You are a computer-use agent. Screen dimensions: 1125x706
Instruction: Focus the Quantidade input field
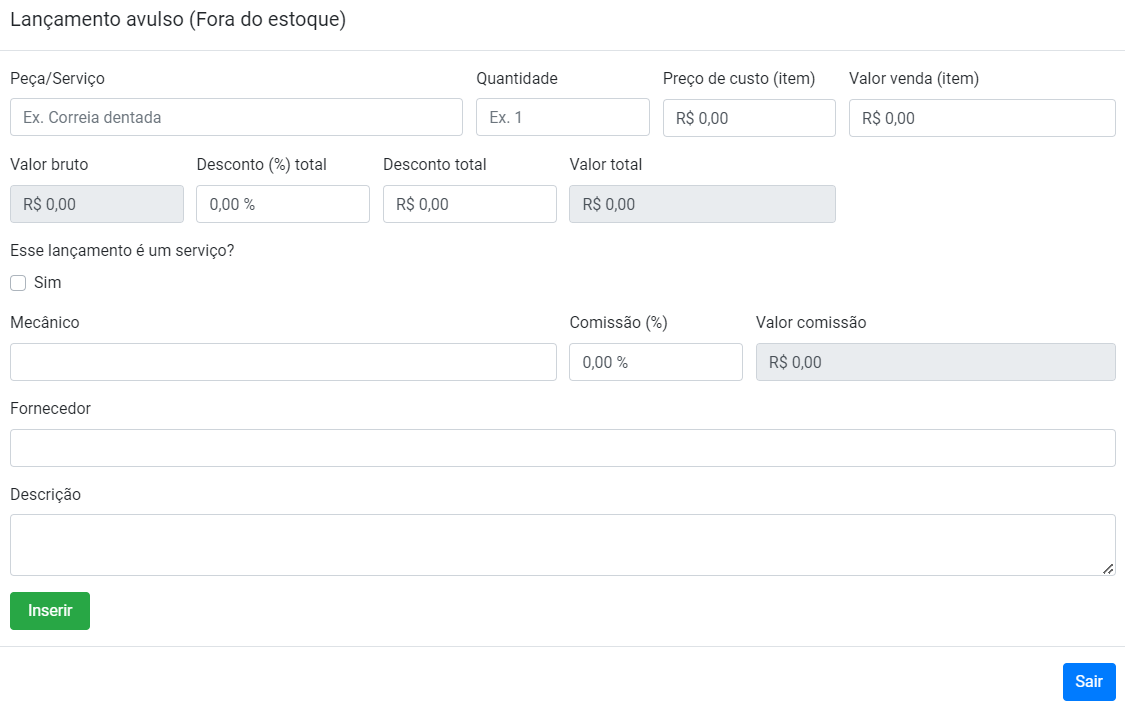(x=562, y=117)
